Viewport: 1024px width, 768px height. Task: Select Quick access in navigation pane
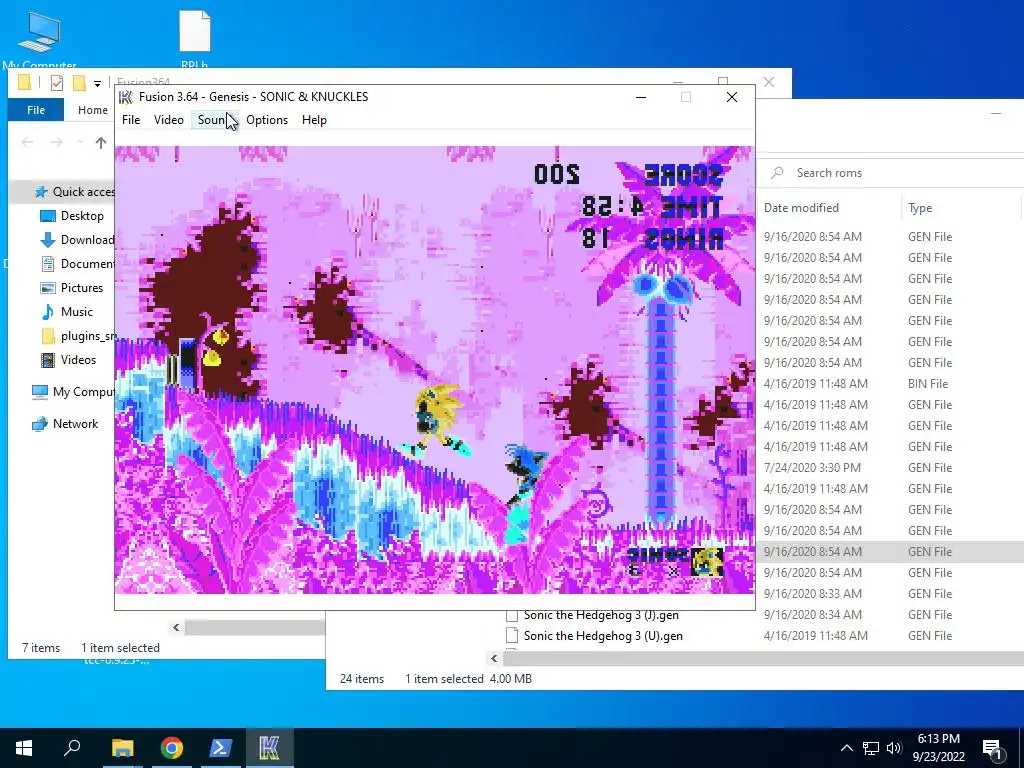[x=74, y=191]
